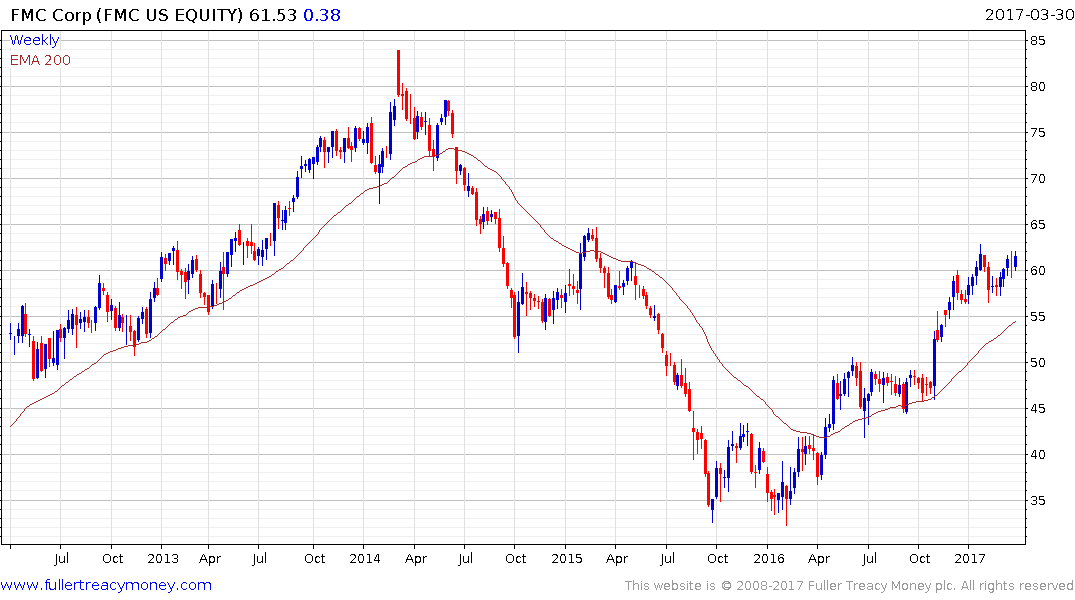The width and height of the screenshot is (1075, 600).
Task: Click the last price value 61.53
Action: coord(273,15)
